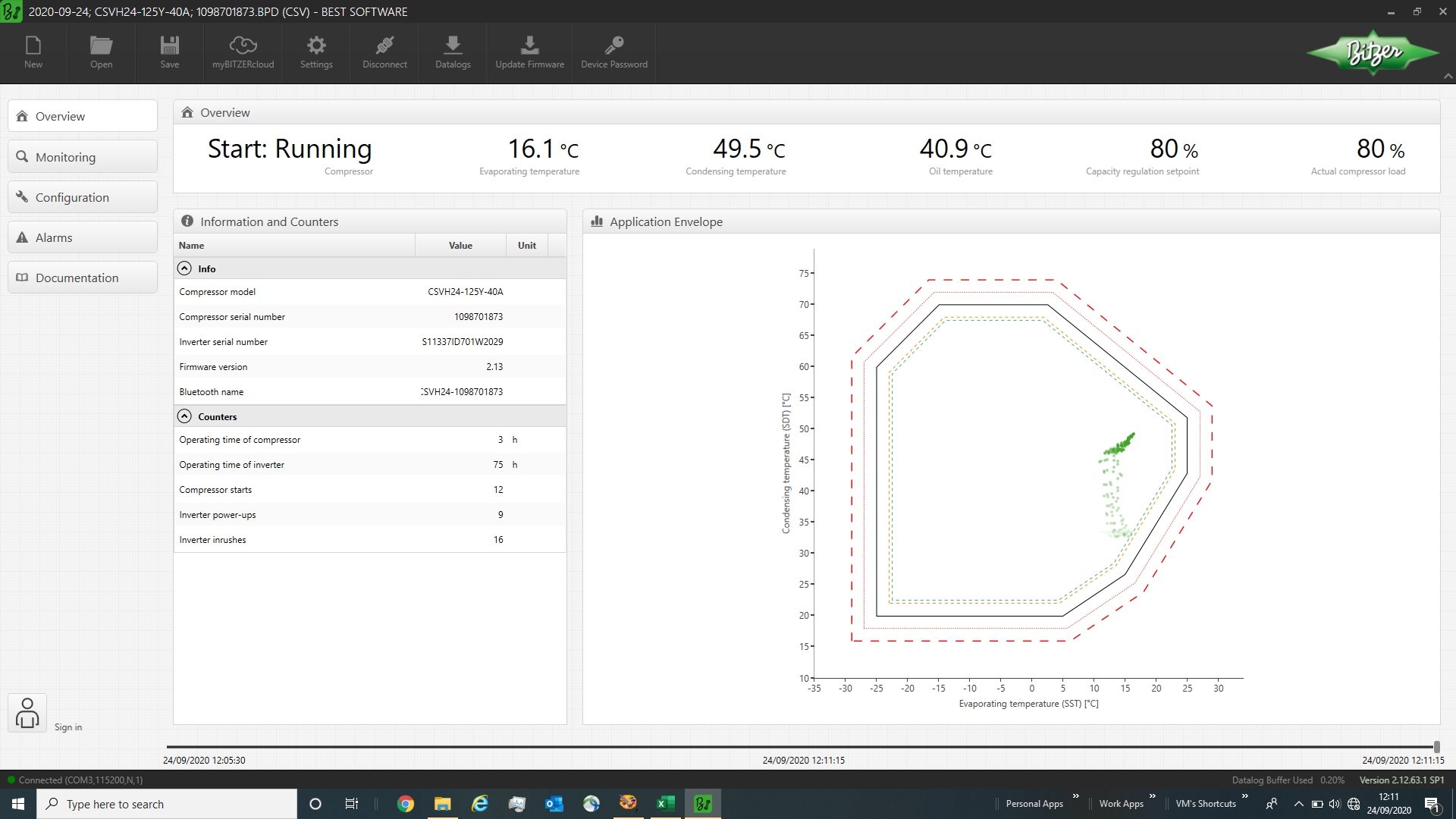Click the Unit column header

526,246
